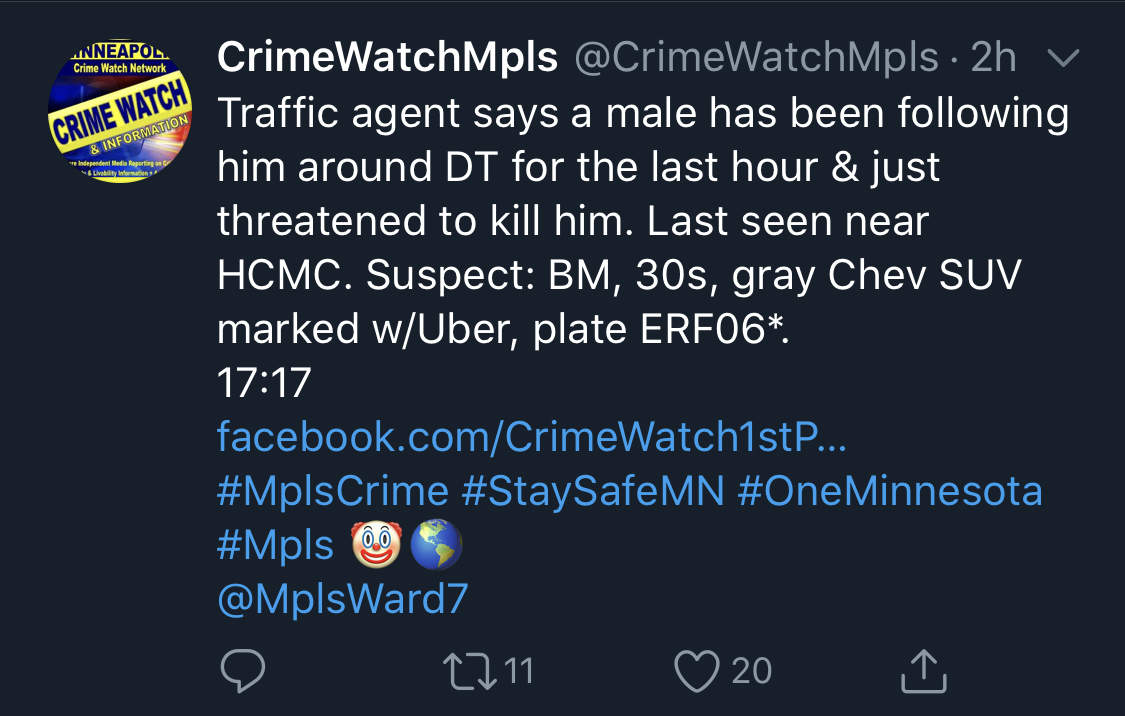
Task: Open the #StaySafeMN hashtag
Action: click(x=593, y=491)
